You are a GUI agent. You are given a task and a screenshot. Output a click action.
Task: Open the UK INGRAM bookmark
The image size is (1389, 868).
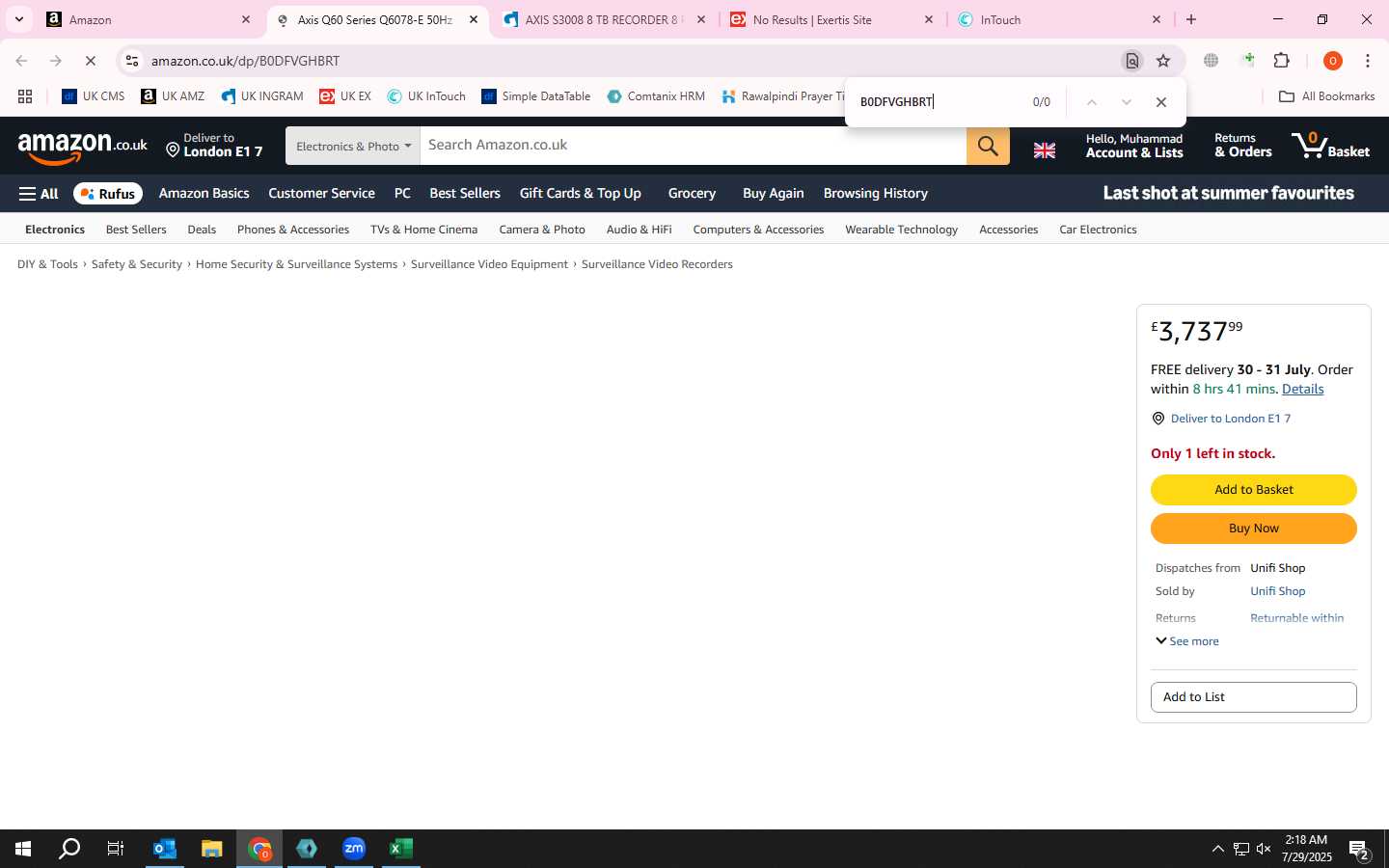pyautogui.click(x=262, y=96)
